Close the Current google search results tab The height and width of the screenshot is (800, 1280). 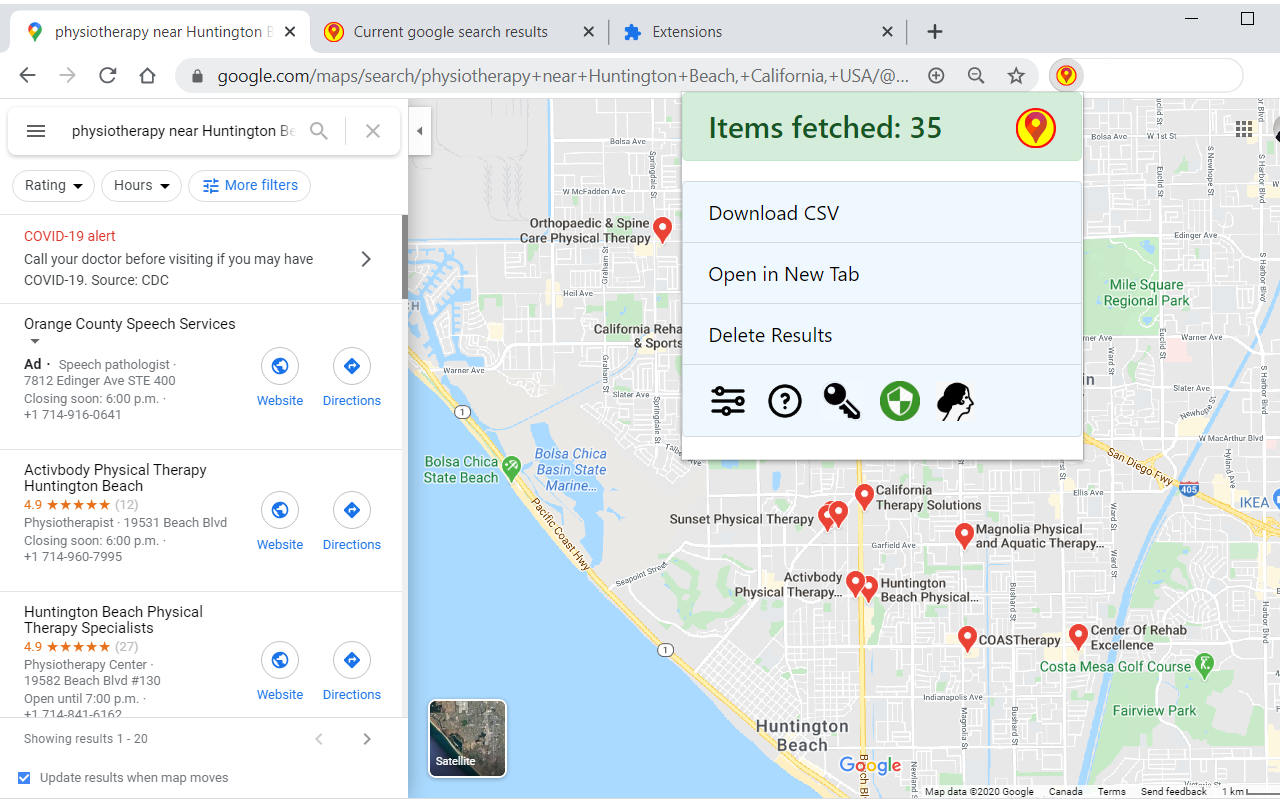tap(589, 32)
